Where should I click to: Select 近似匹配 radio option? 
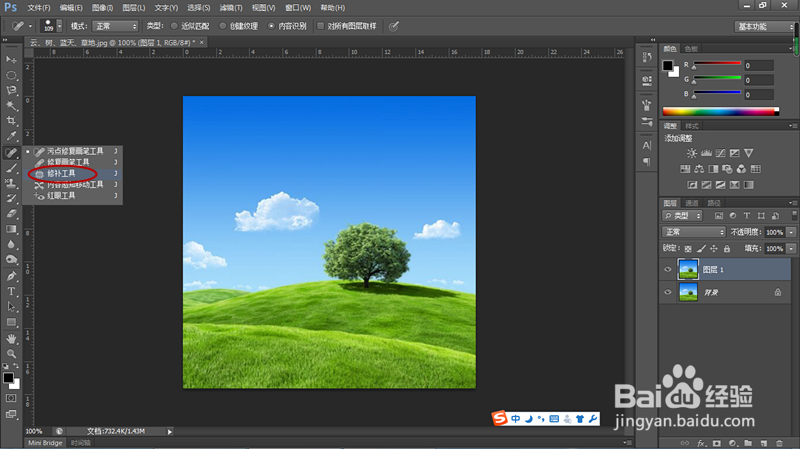(174, 26)
